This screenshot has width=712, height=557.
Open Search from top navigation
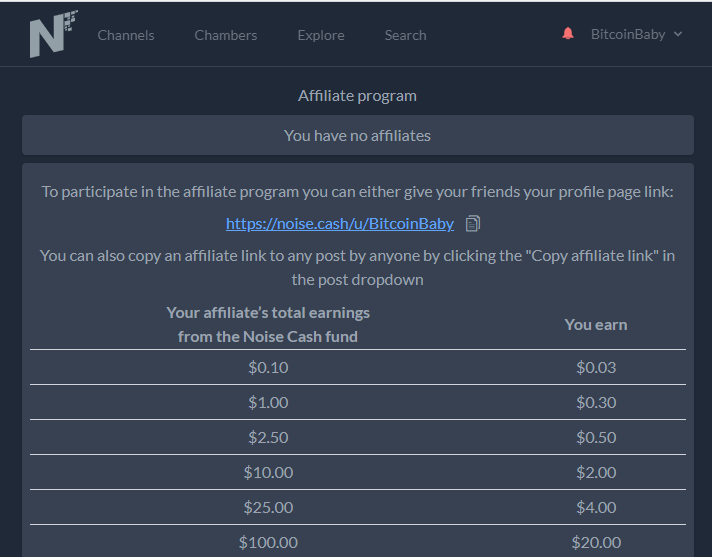pyautogui.click(x=405, y=35)
